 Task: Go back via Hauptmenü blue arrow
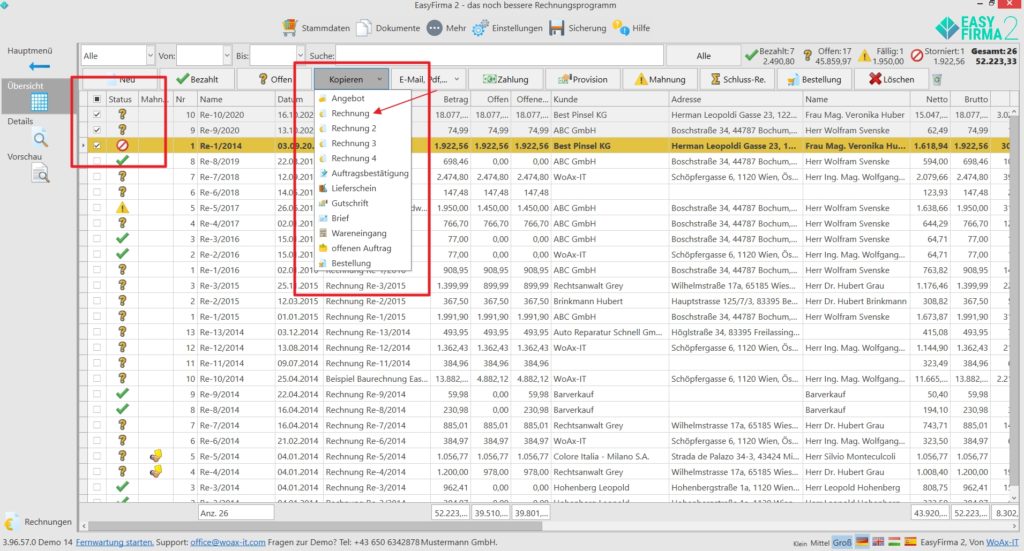(x=39, y=66)
